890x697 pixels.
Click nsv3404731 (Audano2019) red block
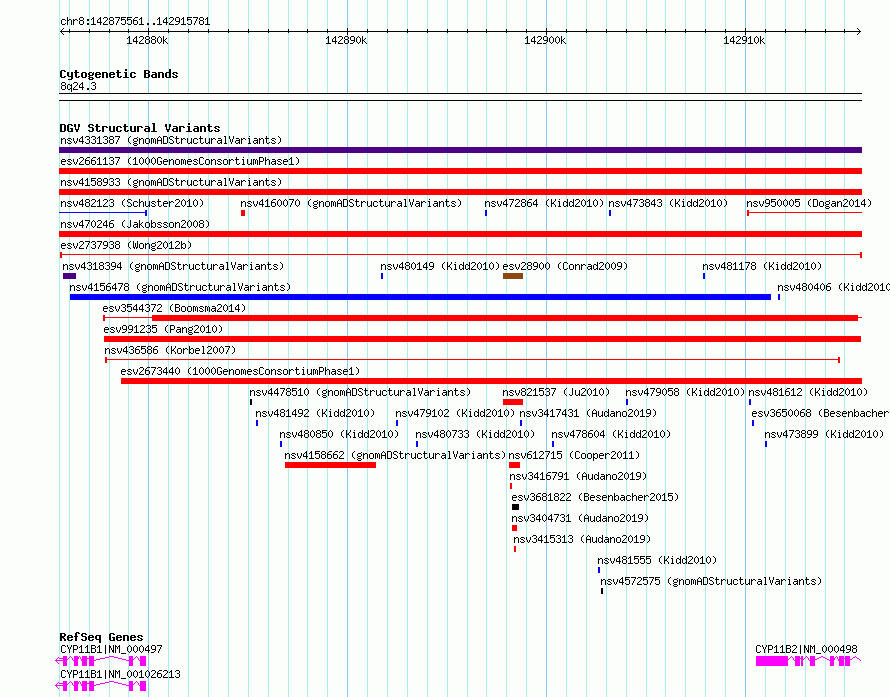514,528
